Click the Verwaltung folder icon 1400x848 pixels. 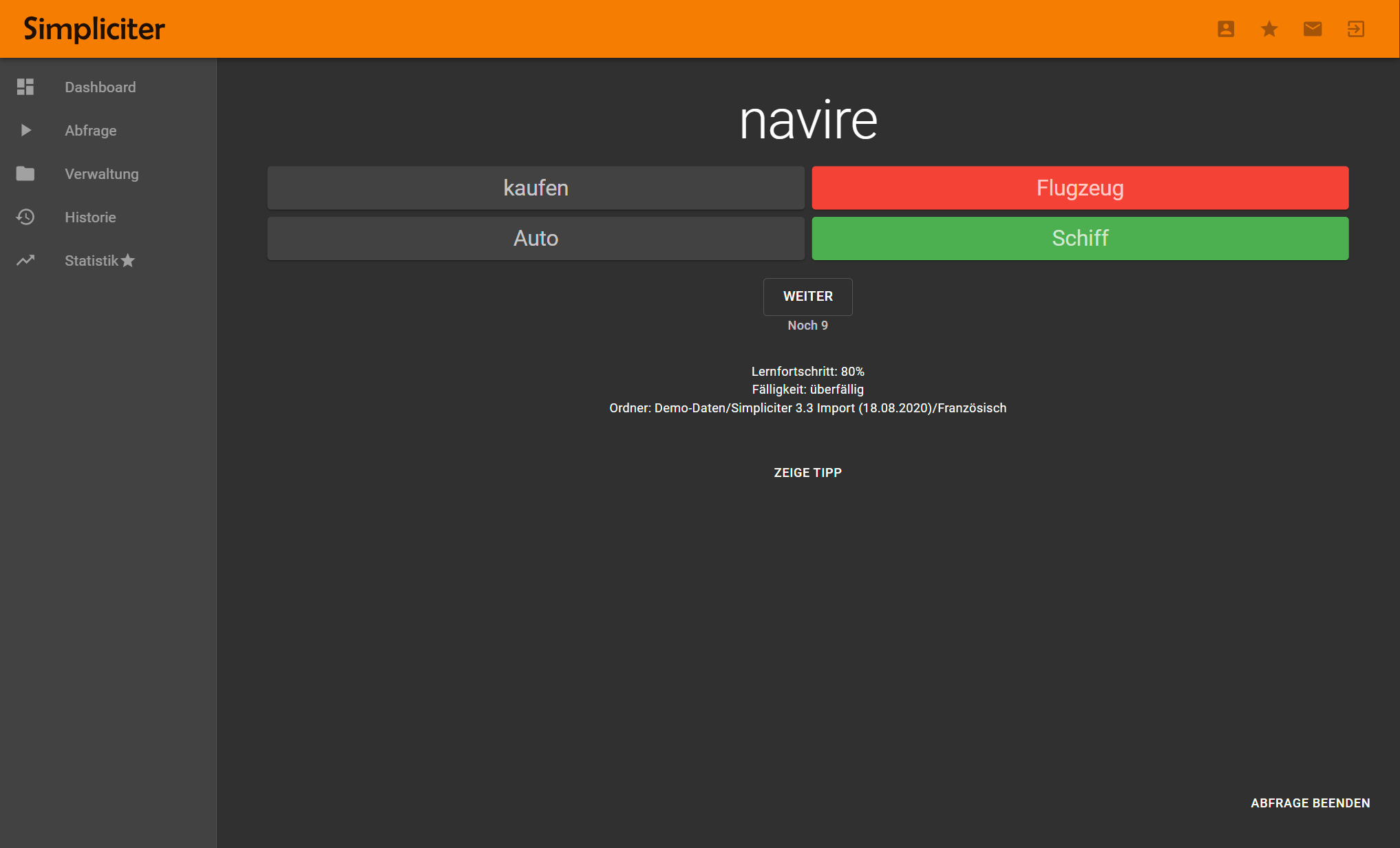(25, 173)
